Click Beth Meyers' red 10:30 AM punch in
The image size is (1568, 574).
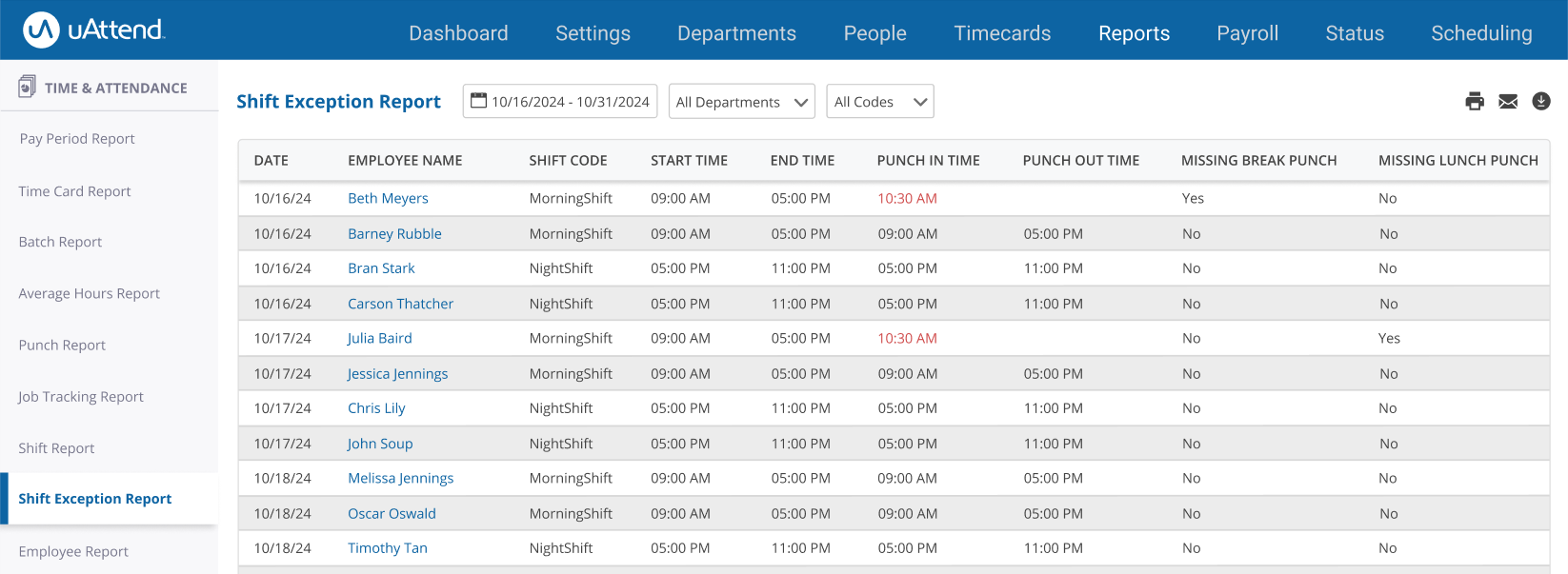(x=907, y=198)
